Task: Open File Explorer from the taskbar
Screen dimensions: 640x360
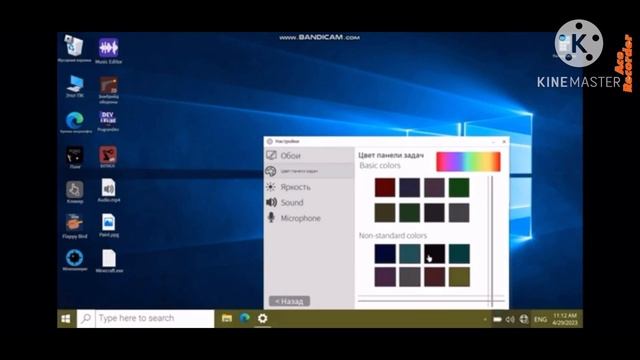Action: pos(227,318)
